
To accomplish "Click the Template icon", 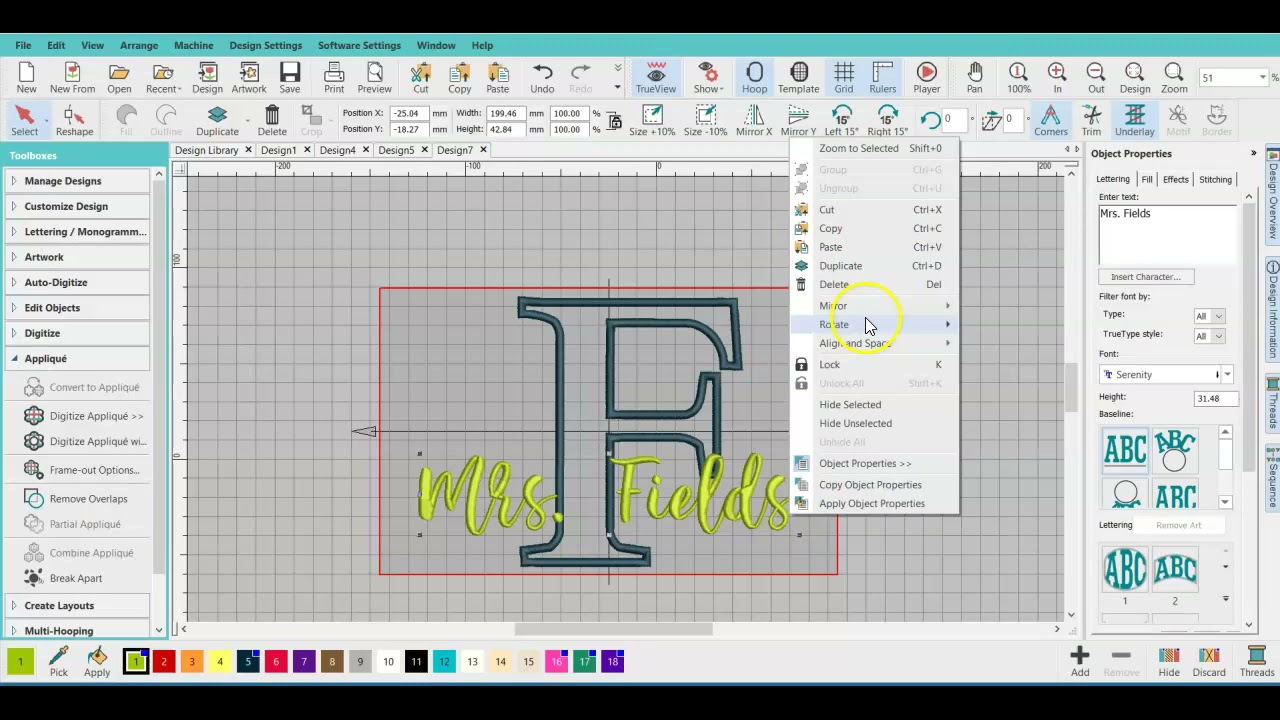I will coord(799,78).
